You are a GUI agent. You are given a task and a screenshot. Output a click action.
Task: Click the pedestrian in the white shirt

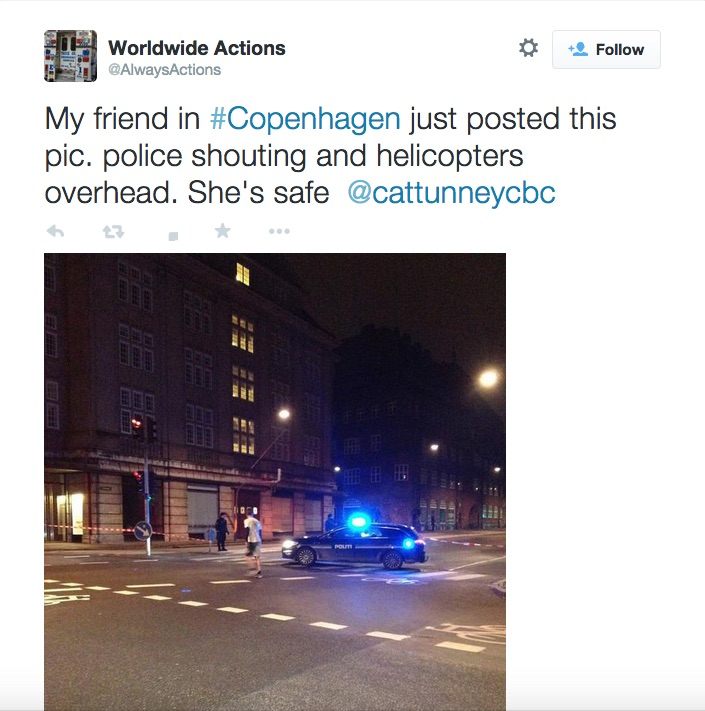(x=253, y=542)
